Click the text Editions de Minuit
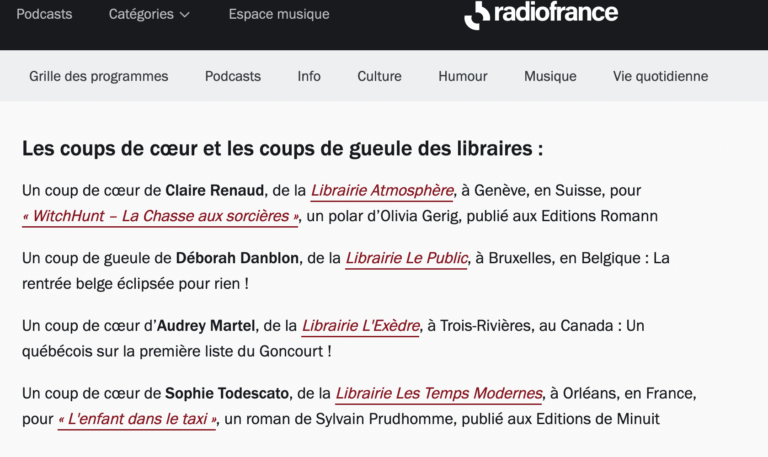 pos(598,419)
